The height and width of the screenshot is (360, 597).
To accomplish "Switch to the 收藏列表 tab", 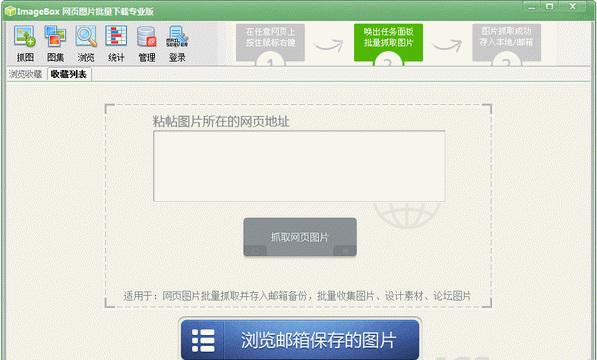I will 69,74.
